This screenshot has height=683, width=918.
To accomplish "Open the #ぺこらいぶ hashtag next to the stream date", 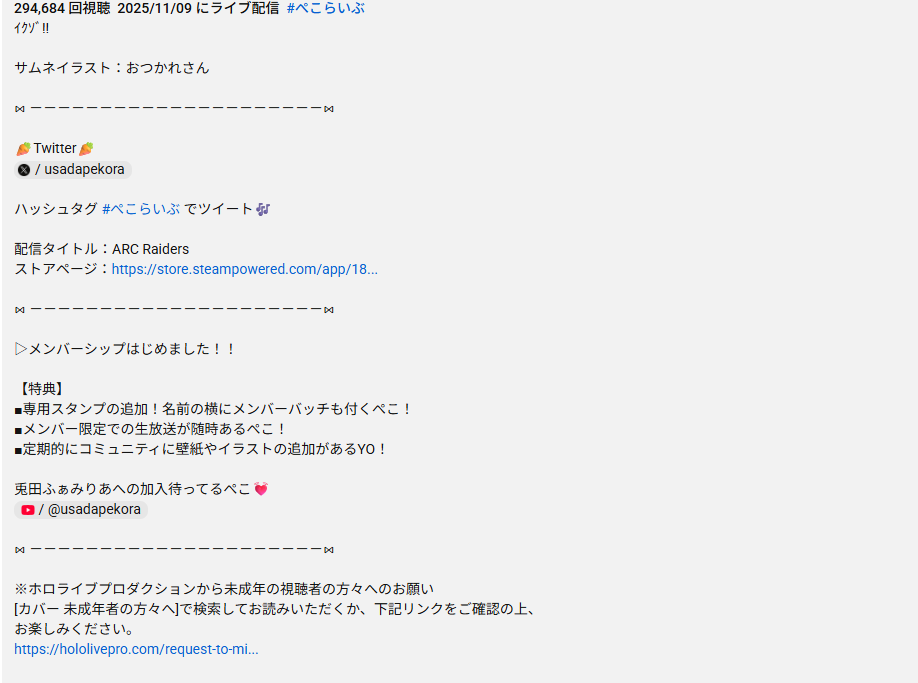I will [326, 8].
